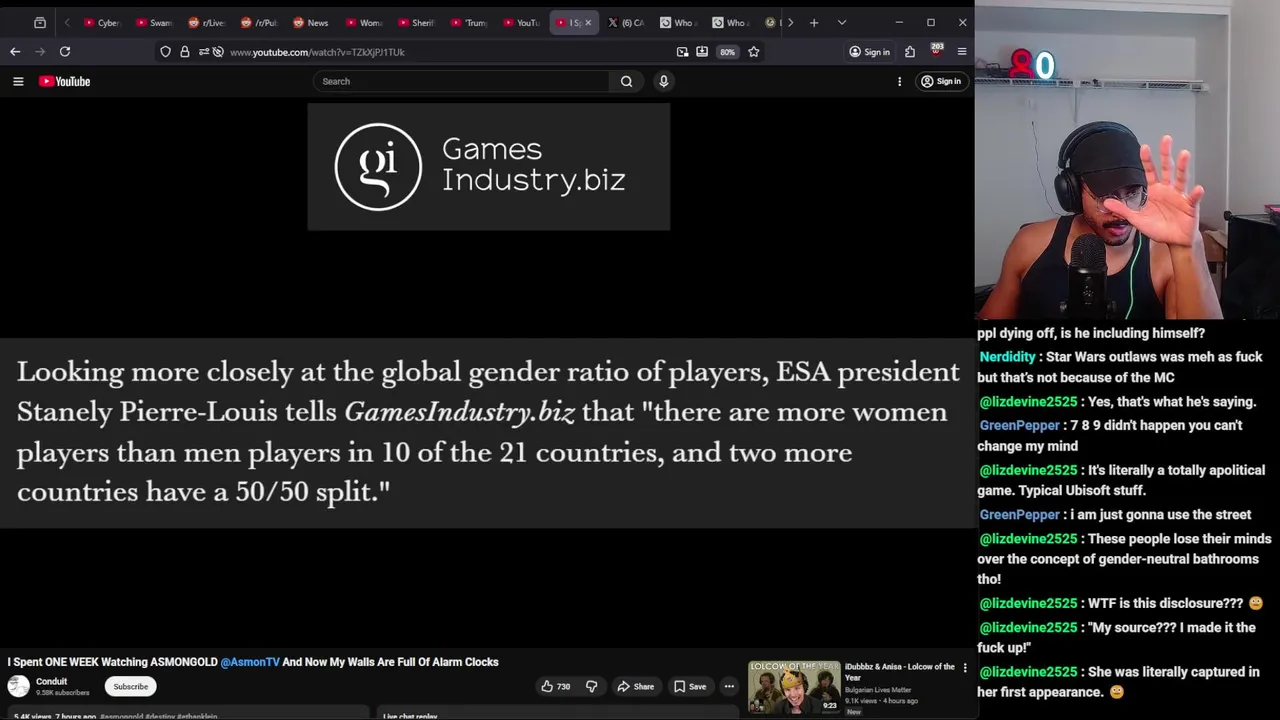Switch to the Swam tab
This screenshot has width=1280, height=720.
[x=153, y=22]
